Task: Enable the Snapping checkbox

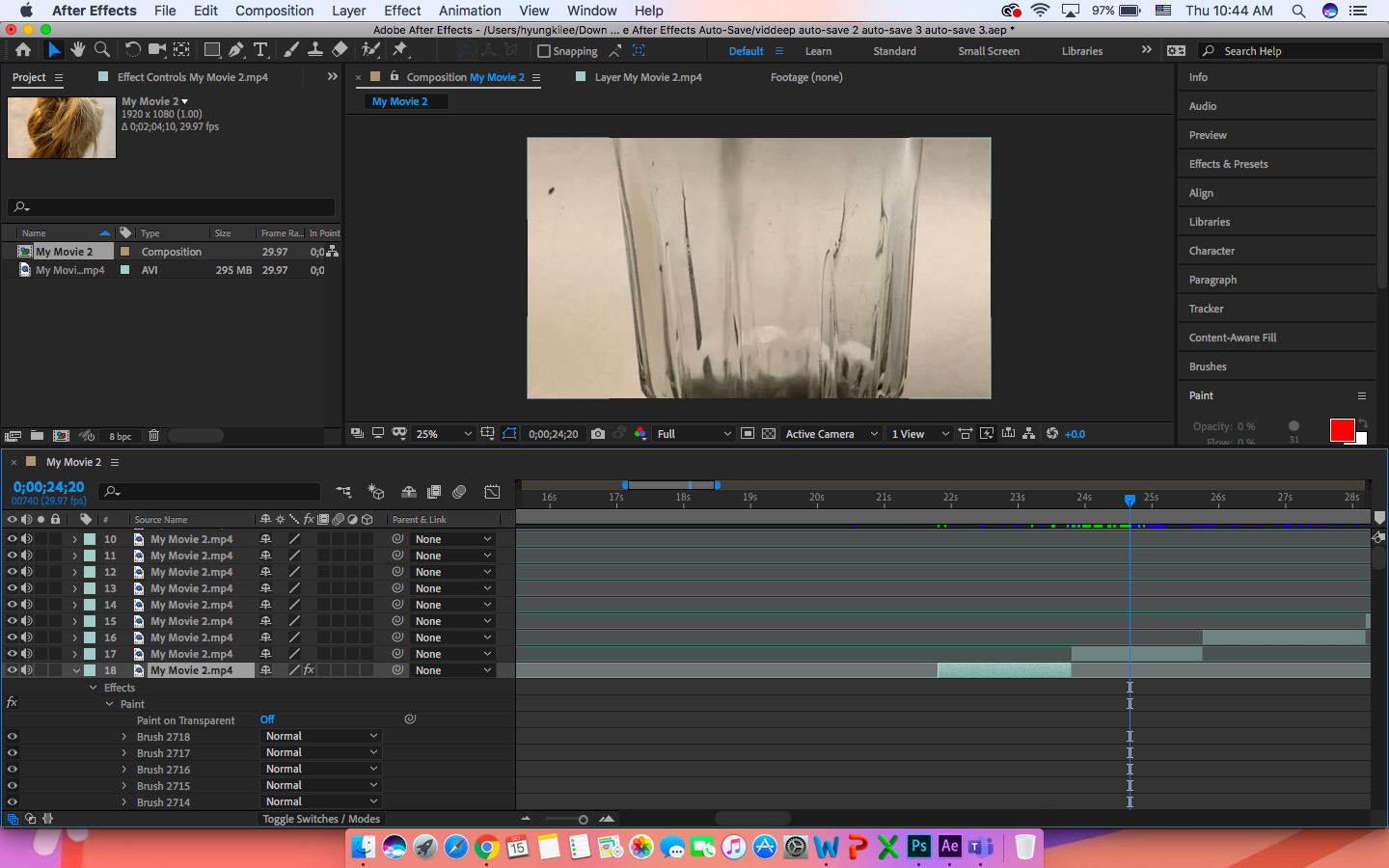Action: click(x=543, y=50)
